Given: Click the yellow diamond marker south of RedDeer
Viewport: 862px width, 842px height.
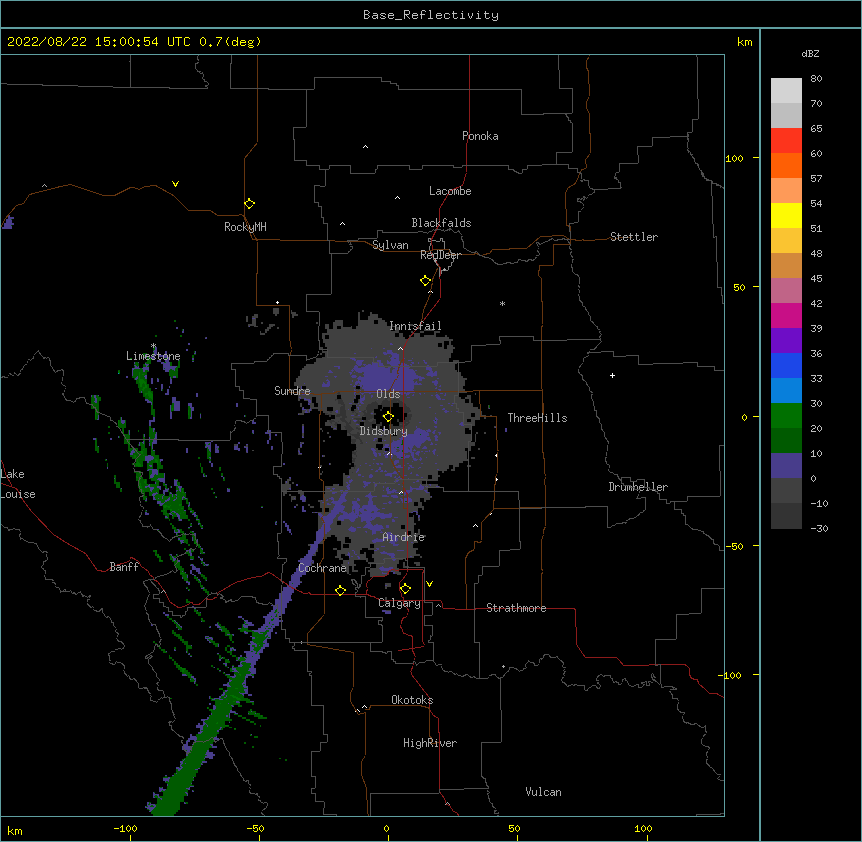Looking at the screenshot, I should click(426, 281).
